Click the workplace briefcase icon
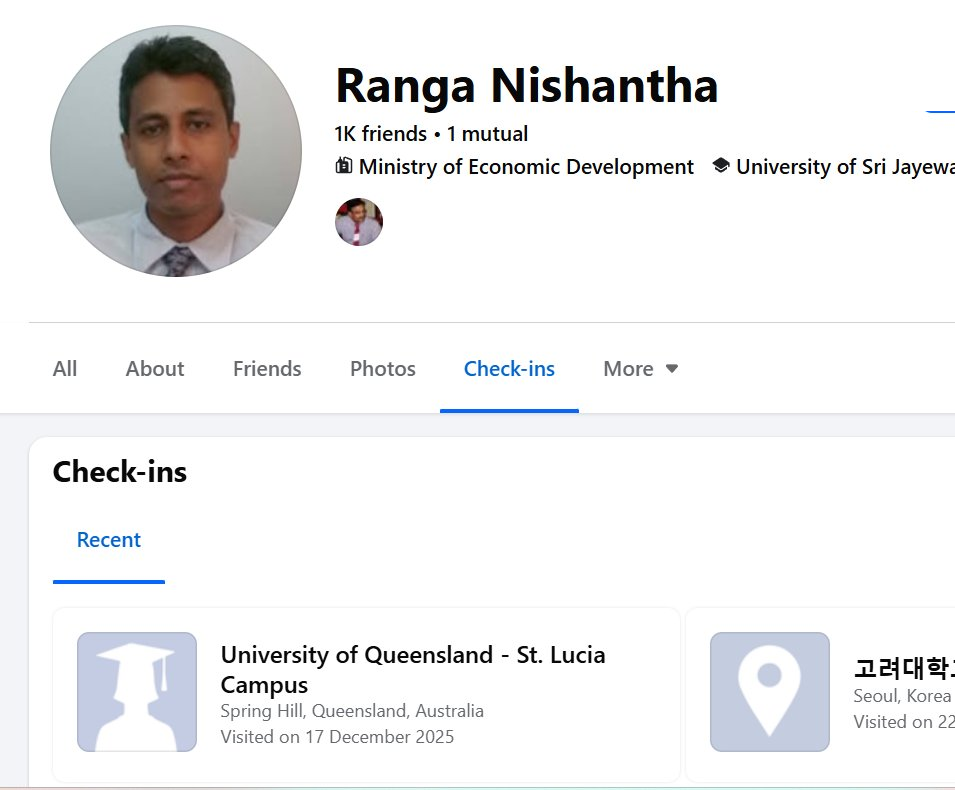This screenshot has height=790, width=955. point(344,165)
